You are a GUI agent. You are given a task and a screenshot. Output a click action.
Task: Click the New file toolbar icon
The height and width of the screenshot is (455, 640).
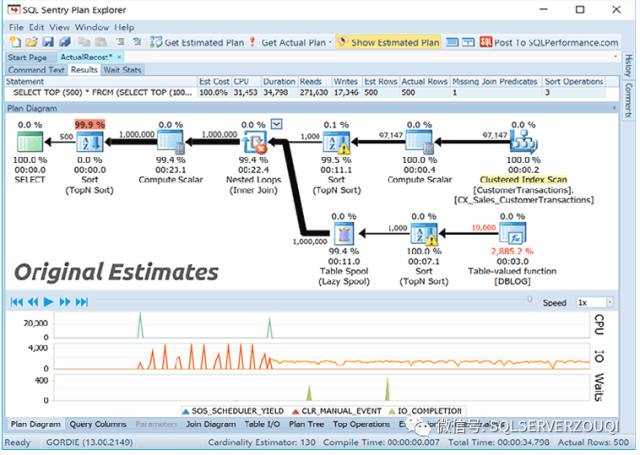(x=15, y=42)
